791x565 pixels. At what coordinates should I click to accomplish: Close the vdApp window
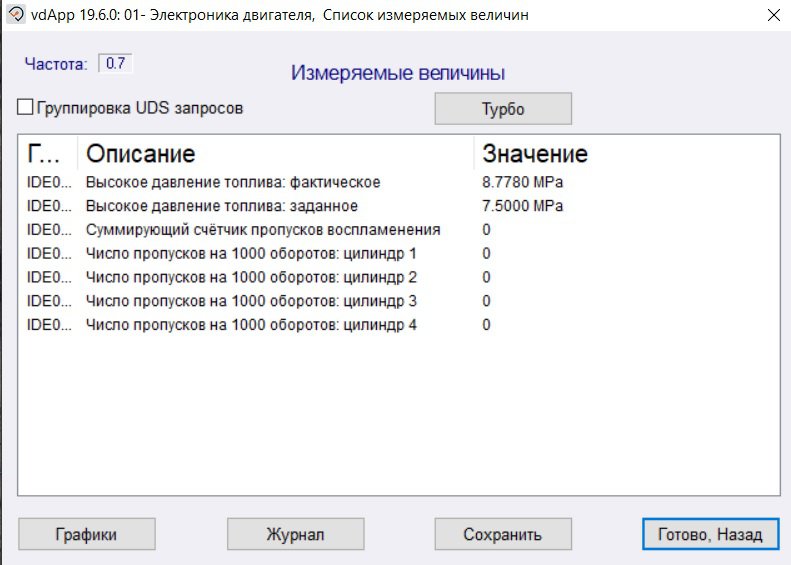click(773, 15)
